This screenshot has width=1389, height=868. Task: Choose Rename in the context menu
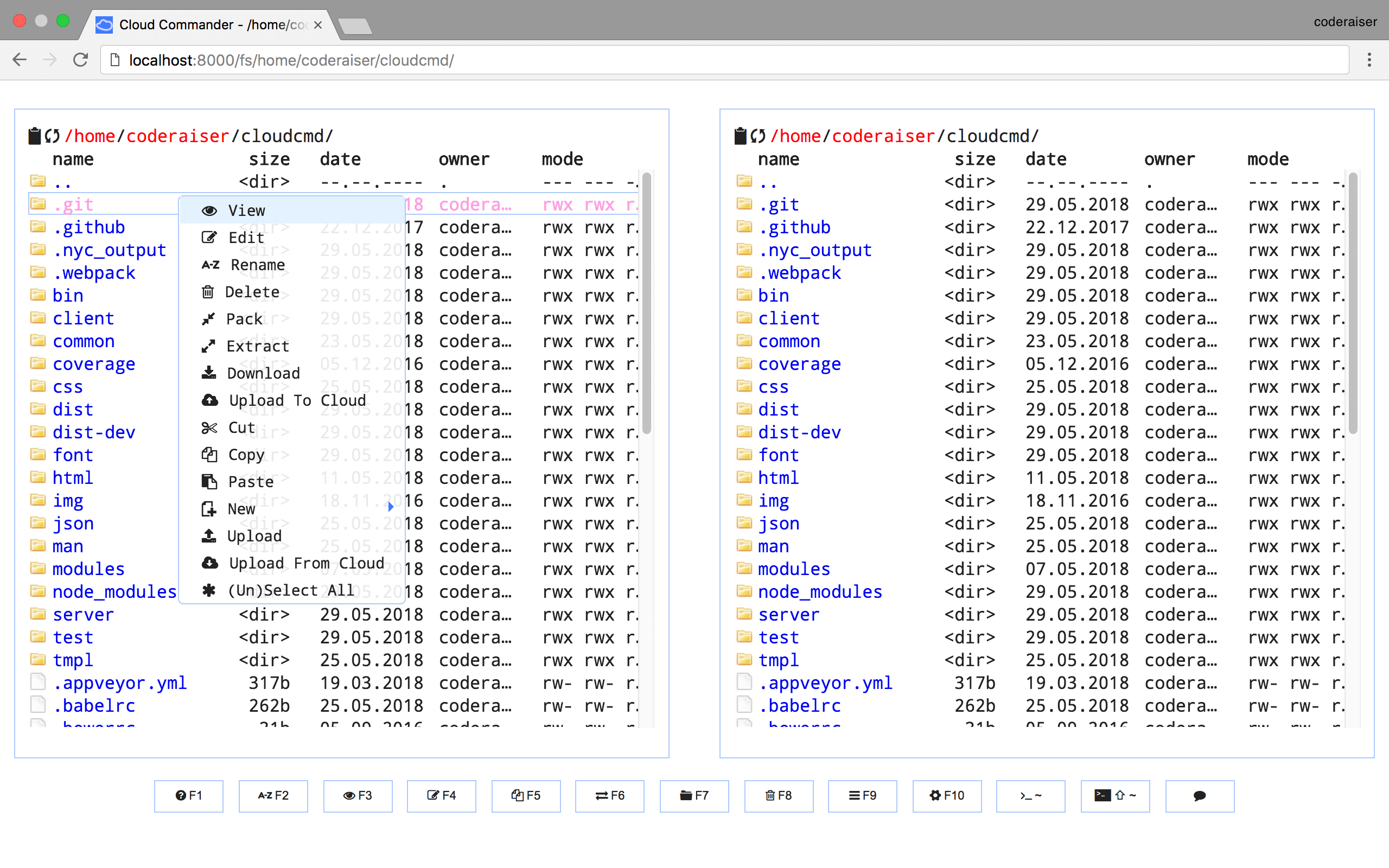click(257, 265)
